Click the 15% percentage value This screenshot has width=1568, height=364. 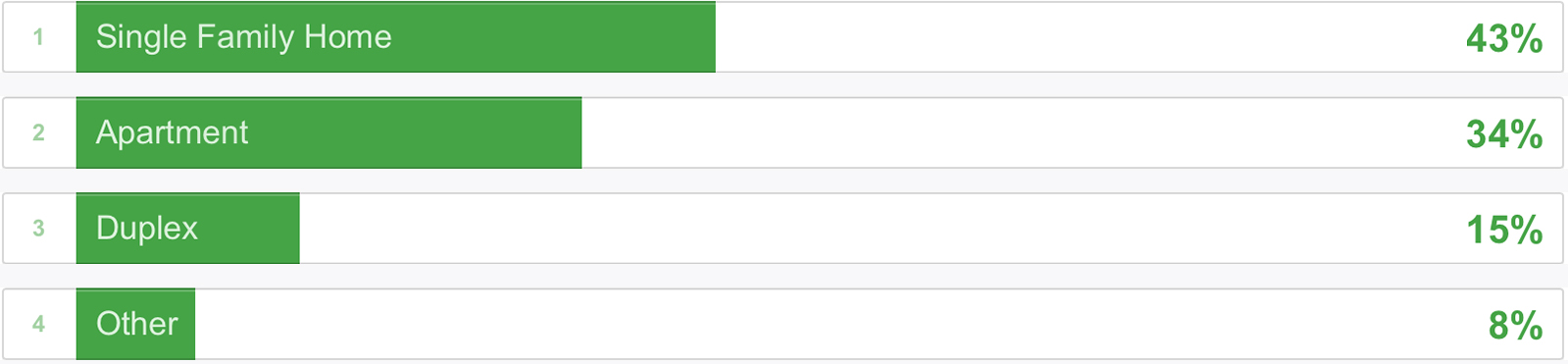point(1504,230)
